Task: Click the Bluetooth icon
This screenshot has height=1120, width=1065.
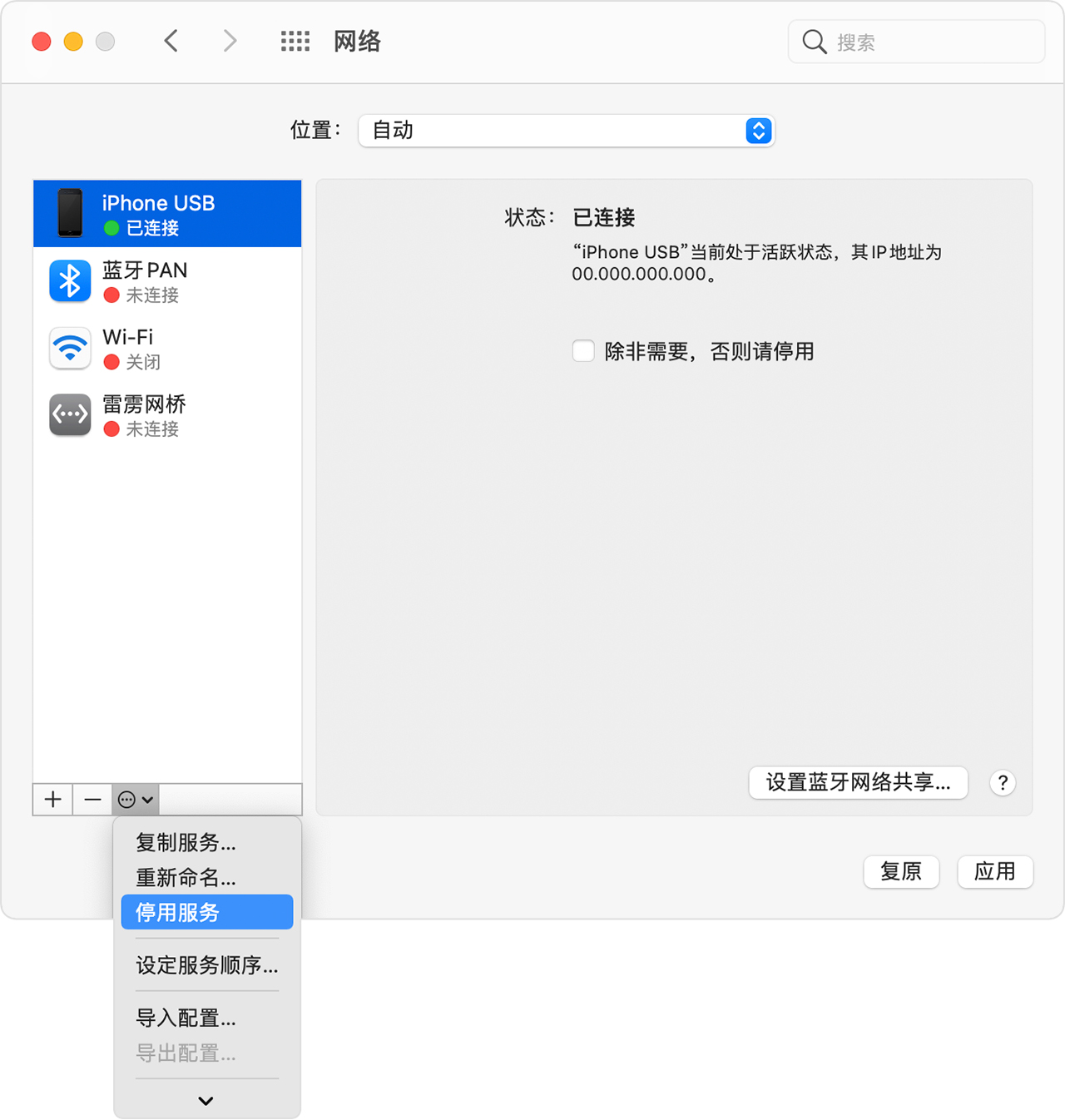Action: pos(70,281)
